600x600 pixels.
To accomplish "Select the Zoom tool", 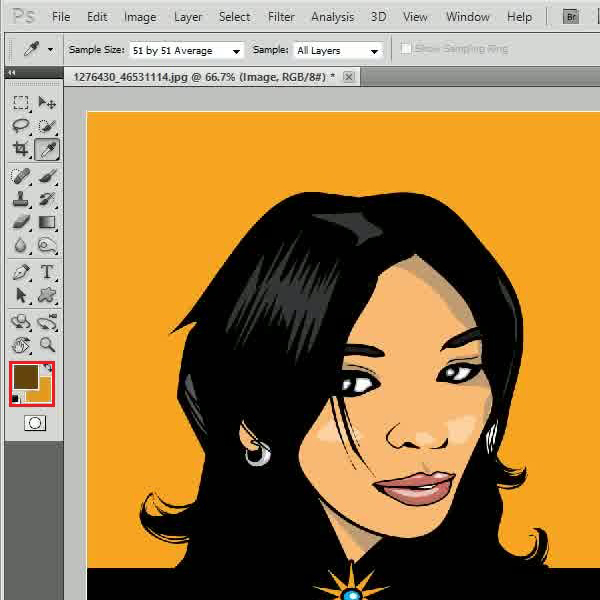I will click(x=47, y=345).
